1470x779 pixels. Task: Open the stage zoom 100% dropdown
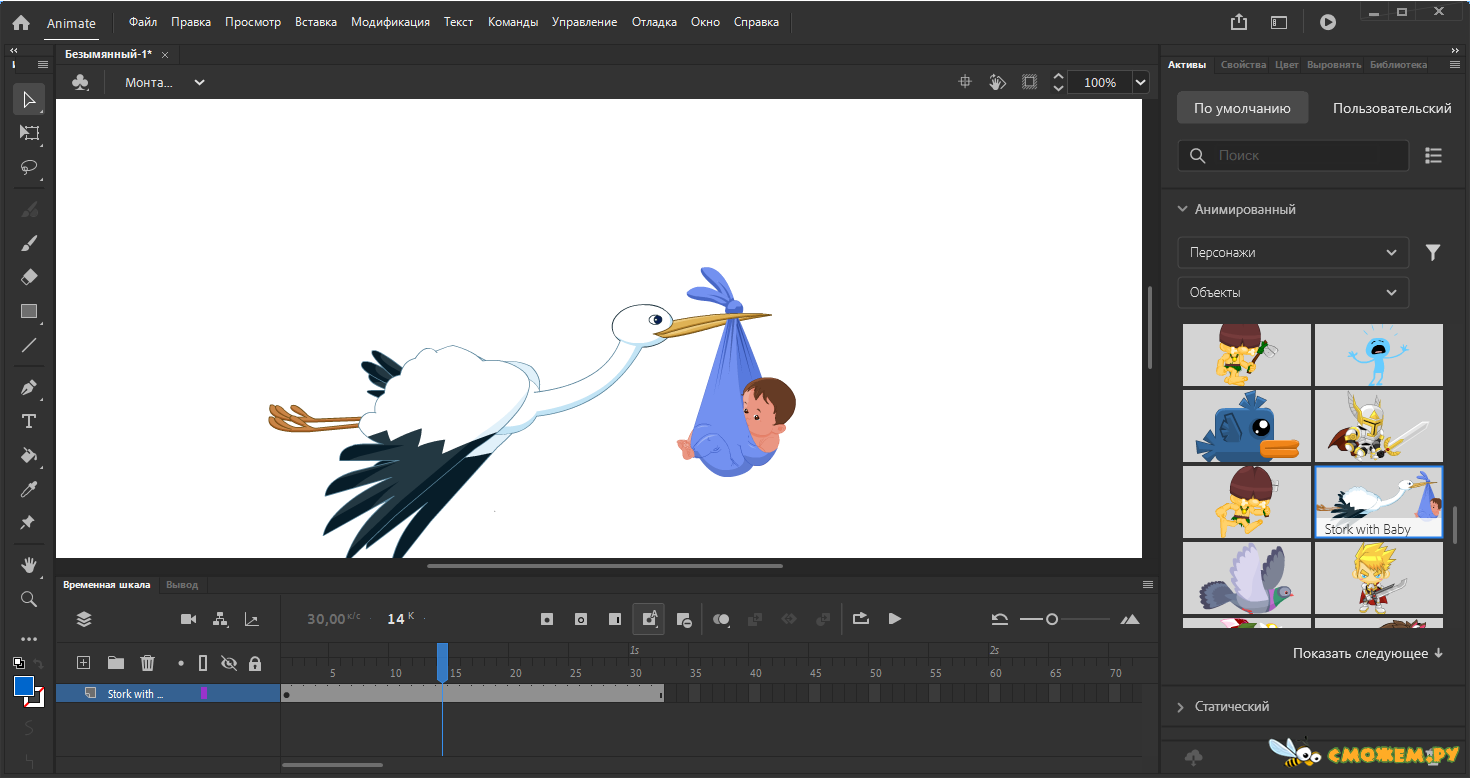[x=1140, y=82]
